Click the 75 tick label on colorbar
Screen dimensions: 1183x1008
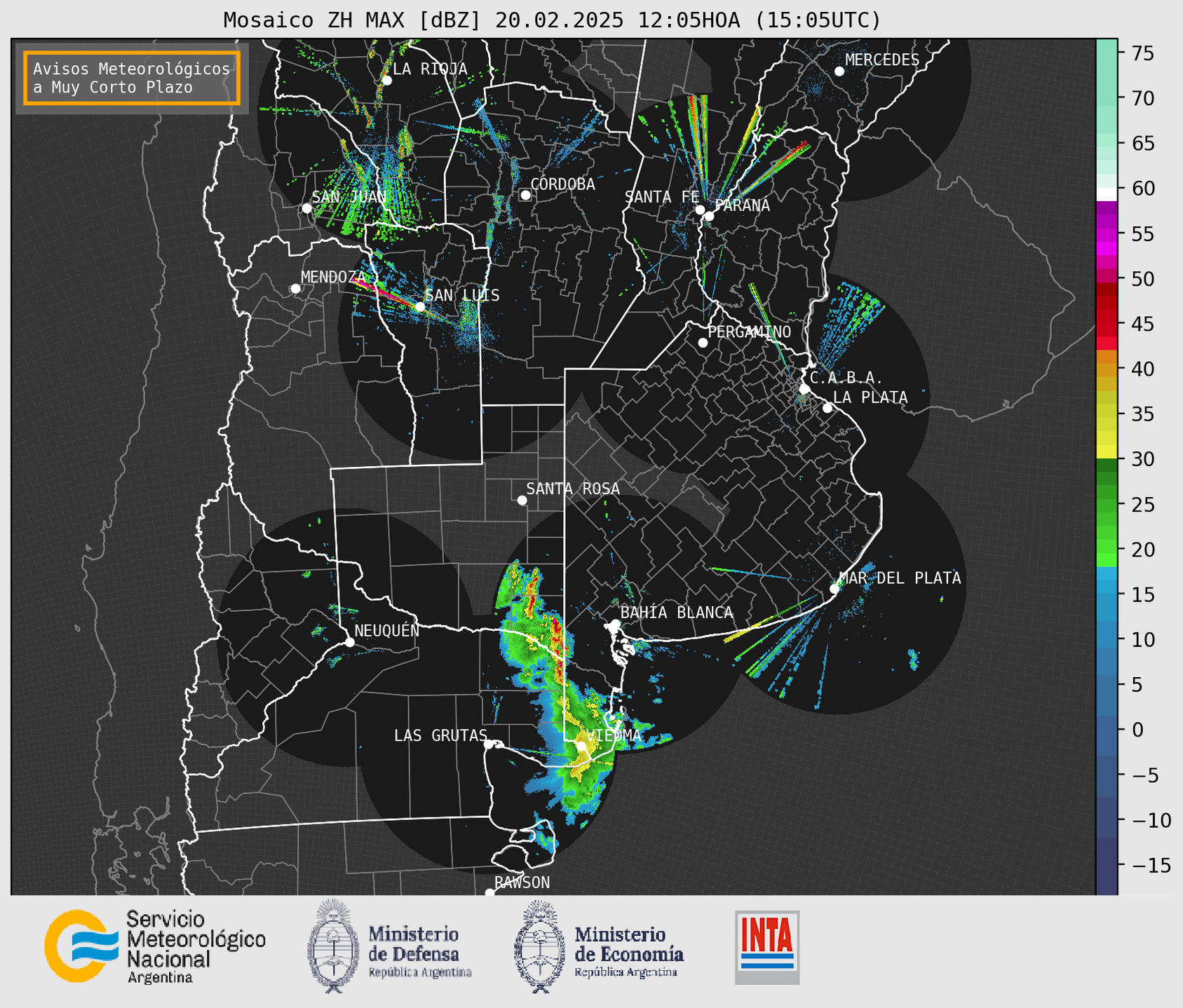pyautogui.click(x=1142, y=53)
